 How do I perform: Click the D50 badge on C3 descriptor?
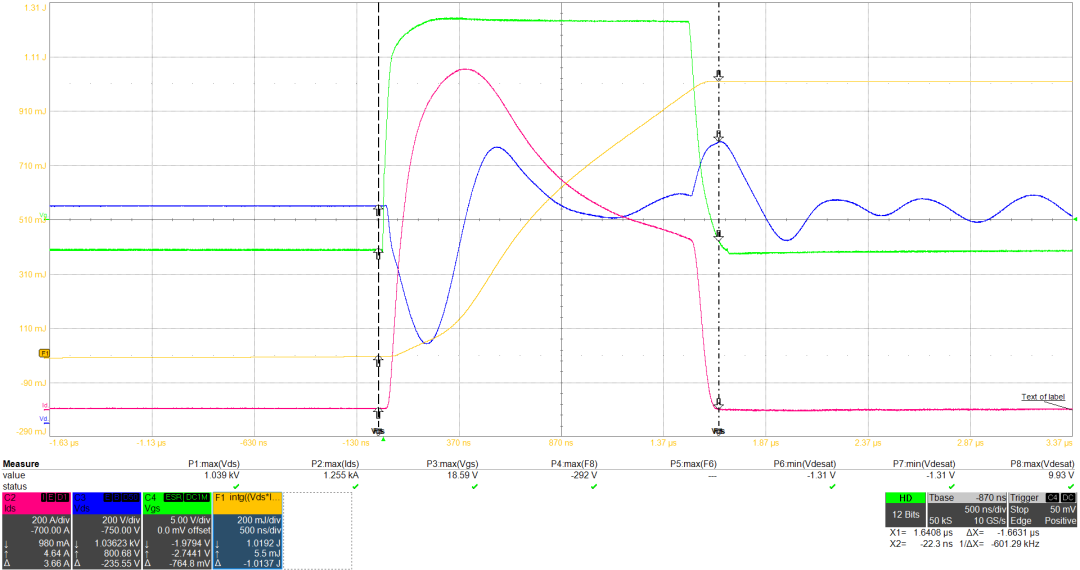click(131, 497)
